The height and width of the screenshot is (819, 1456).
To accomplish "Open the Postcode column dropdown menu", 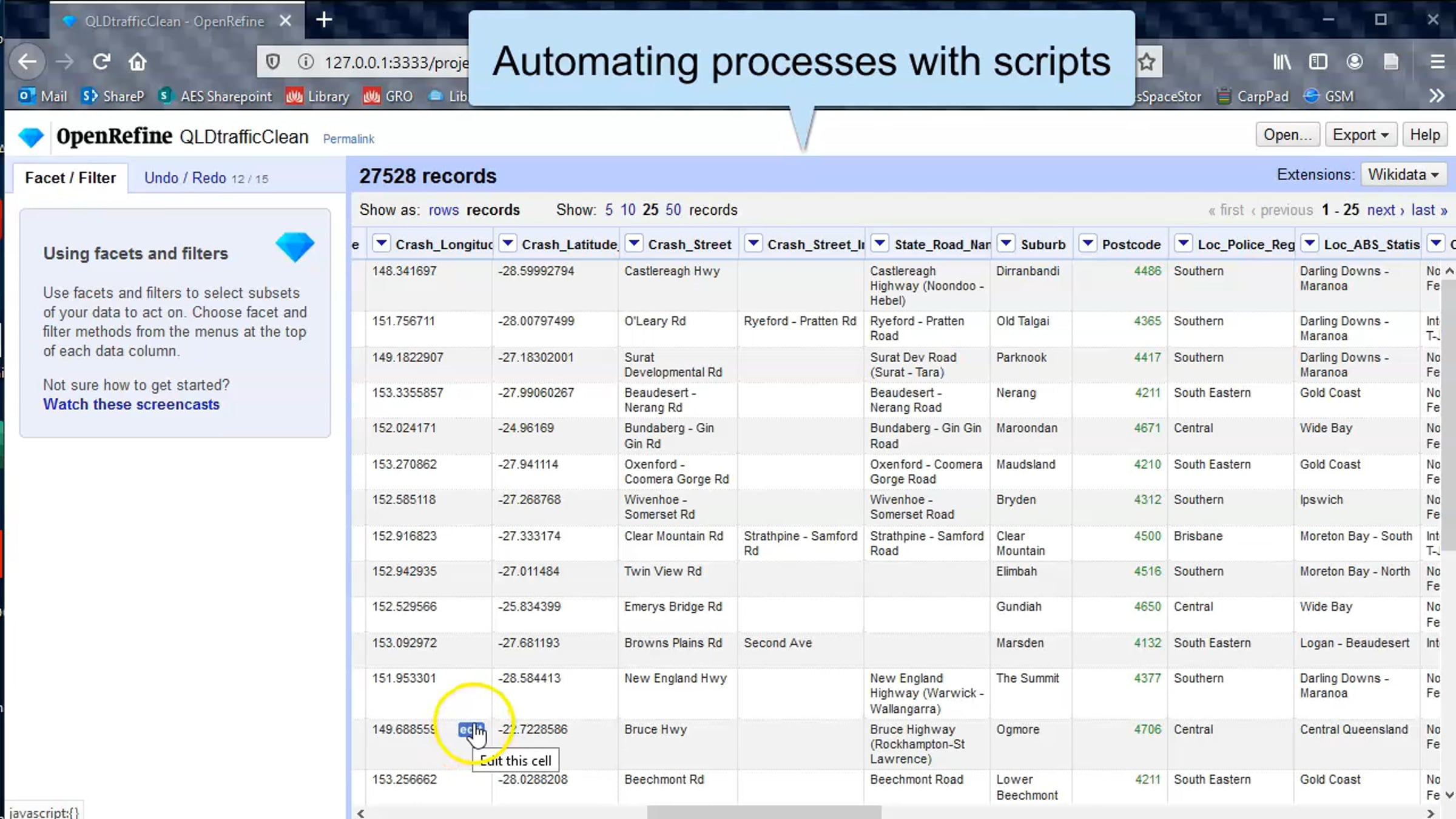I will coord(1088,244).
